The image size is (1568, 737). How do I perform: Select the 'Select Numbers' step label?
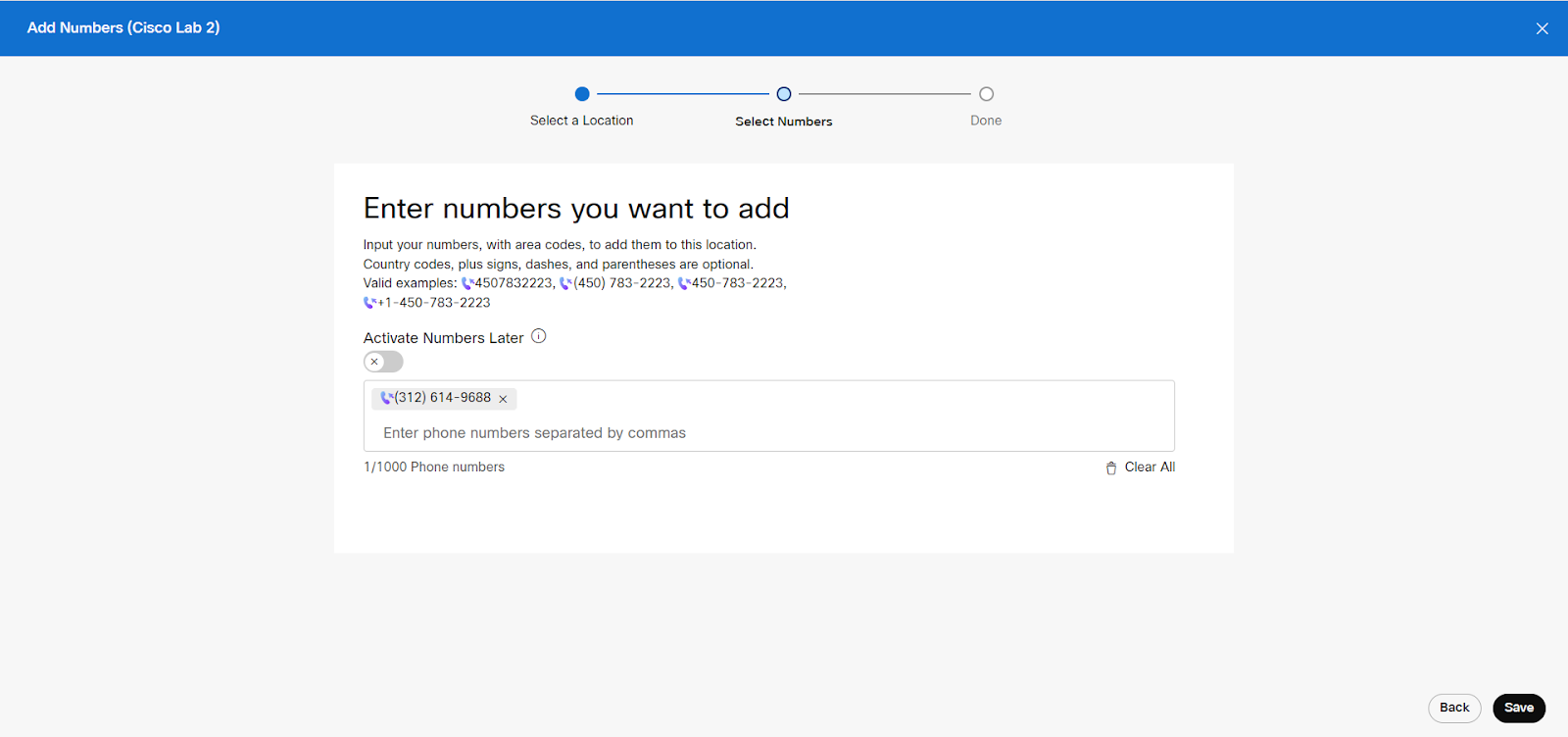tap(784, 122)
